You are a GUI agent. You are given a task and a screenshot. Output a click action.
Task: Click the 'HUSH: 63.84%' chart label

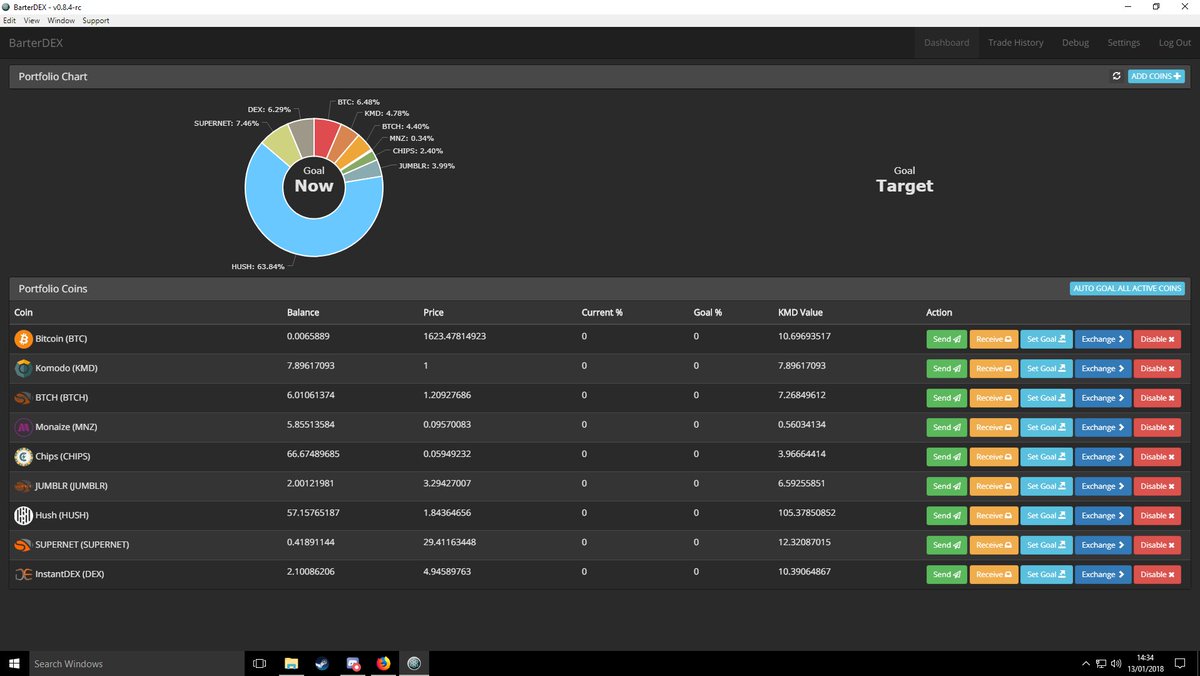click(x=257, y=267)
